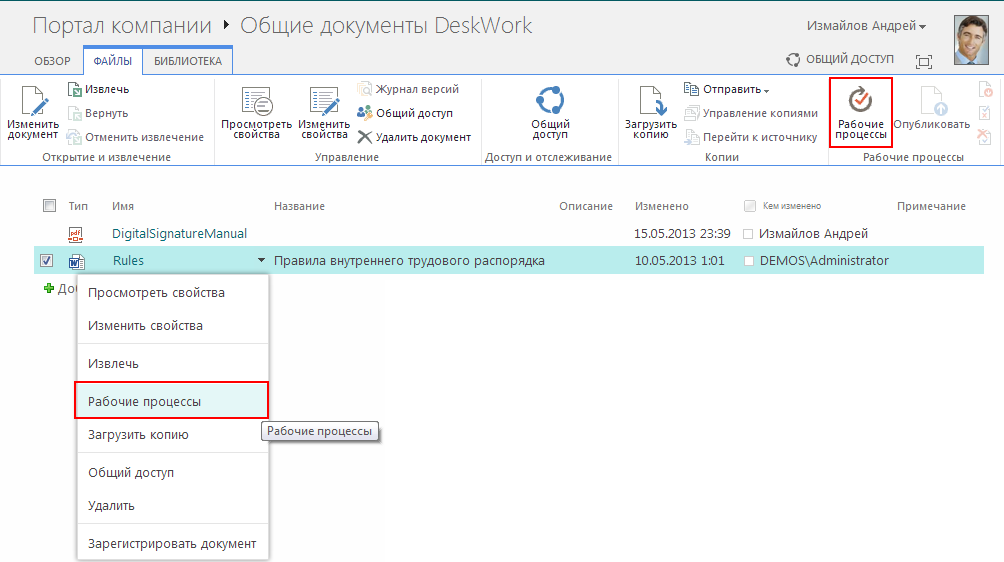The height and width of the screenshot is (562, 1004).
Task: Toggle the presence checkbox beside Измайлов Андрей in the list
Action: point(748,234)
